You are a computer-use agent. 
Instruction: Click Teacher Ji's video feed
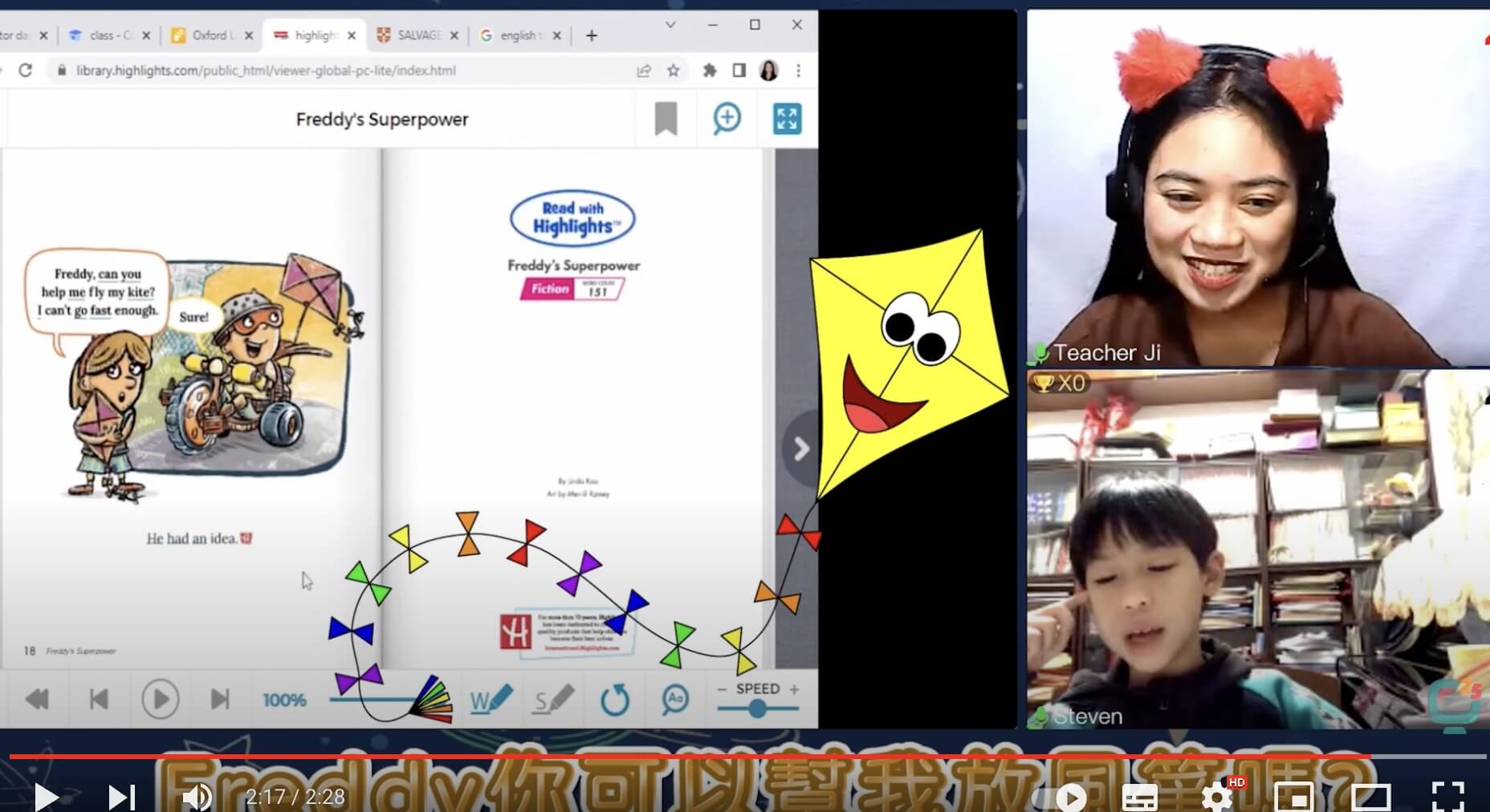click(1258, 189)
